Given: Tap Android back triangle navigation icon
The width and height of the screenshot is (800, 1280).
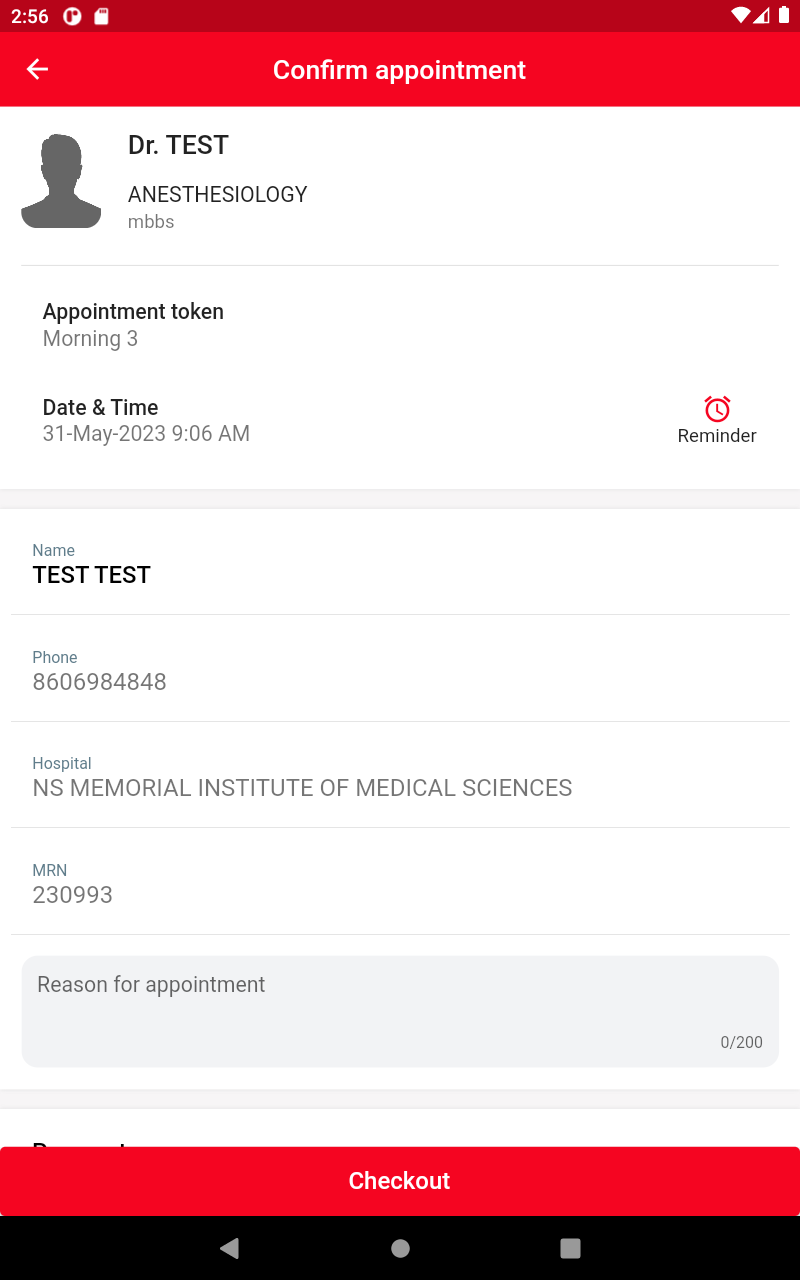Looking at the screenshot, I should (x=230, y=1248).
